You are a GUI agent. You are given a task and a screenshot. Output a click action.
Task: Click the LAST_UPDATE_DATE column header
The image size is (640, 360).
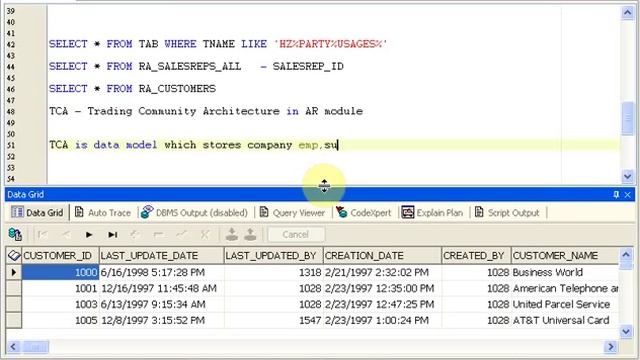162,256
